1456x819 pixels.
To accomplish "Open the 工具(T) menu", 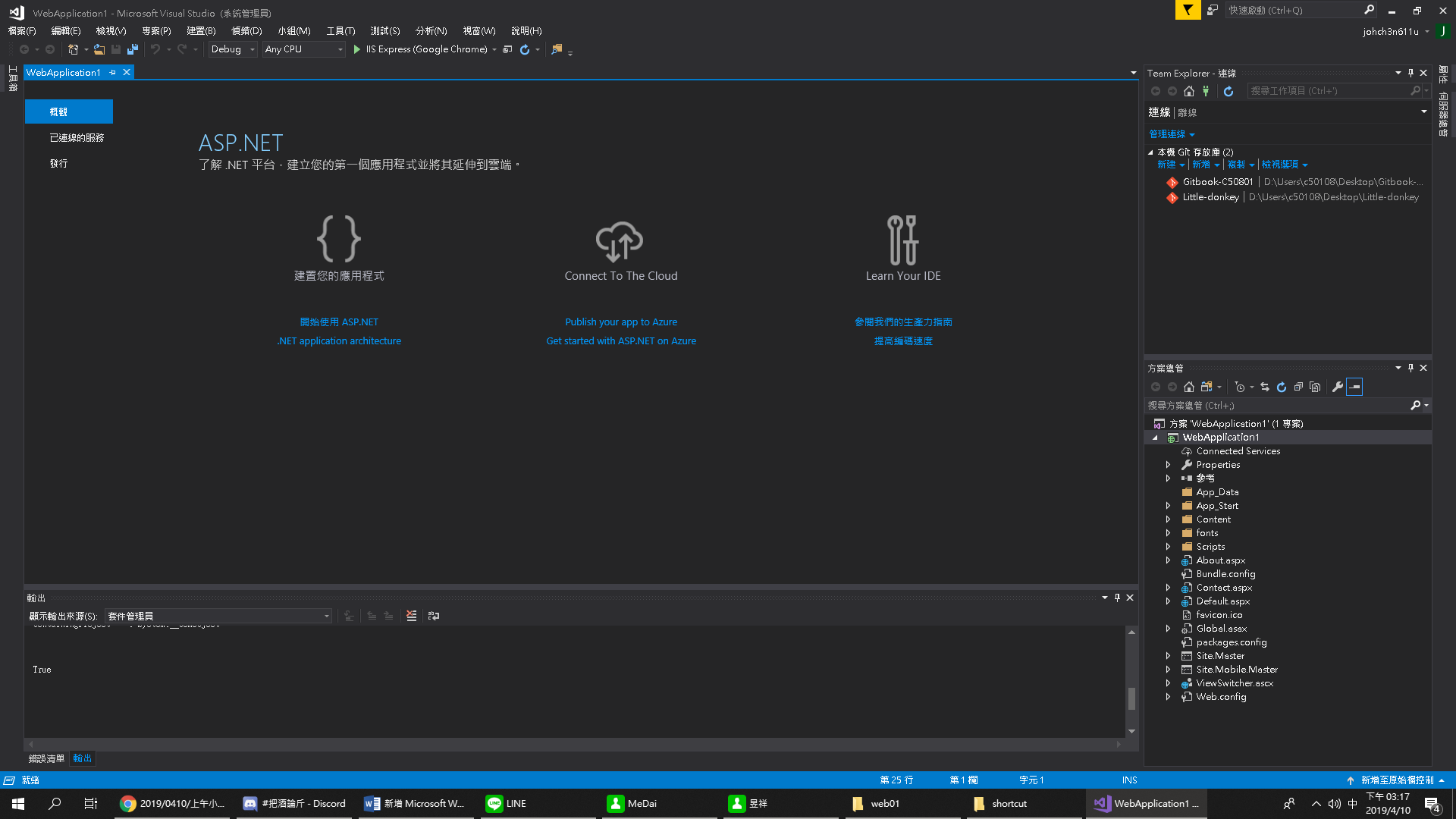I will 340,31.
